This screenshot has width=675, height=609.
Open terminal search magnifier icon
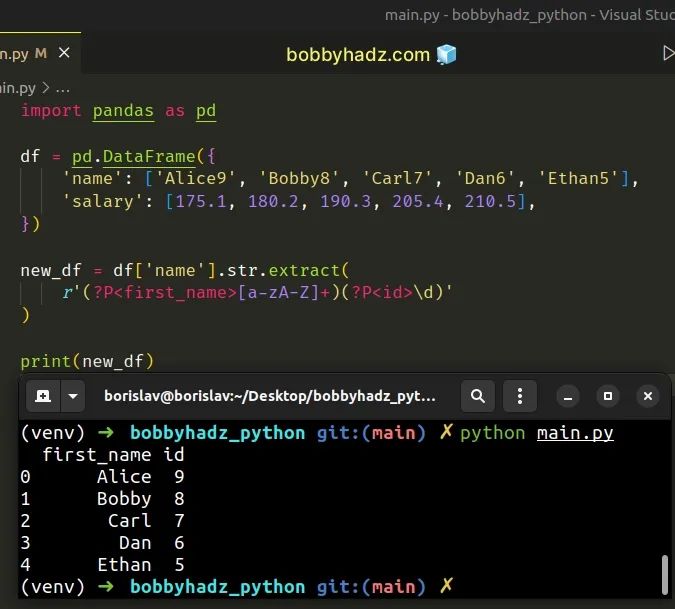(478, 396)
